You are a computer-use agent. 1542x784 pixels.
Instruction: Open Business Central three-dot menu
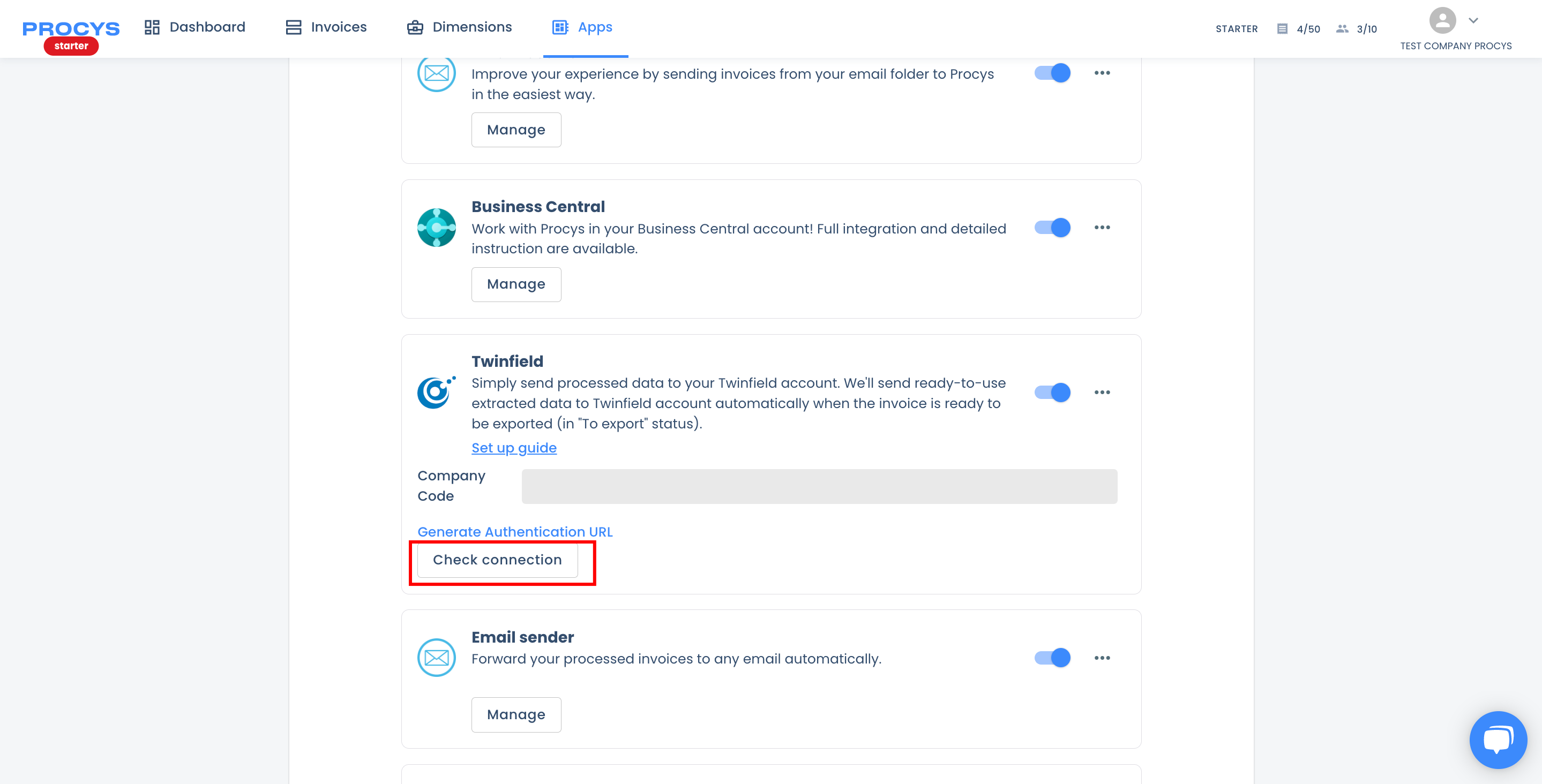[1102, 228]
